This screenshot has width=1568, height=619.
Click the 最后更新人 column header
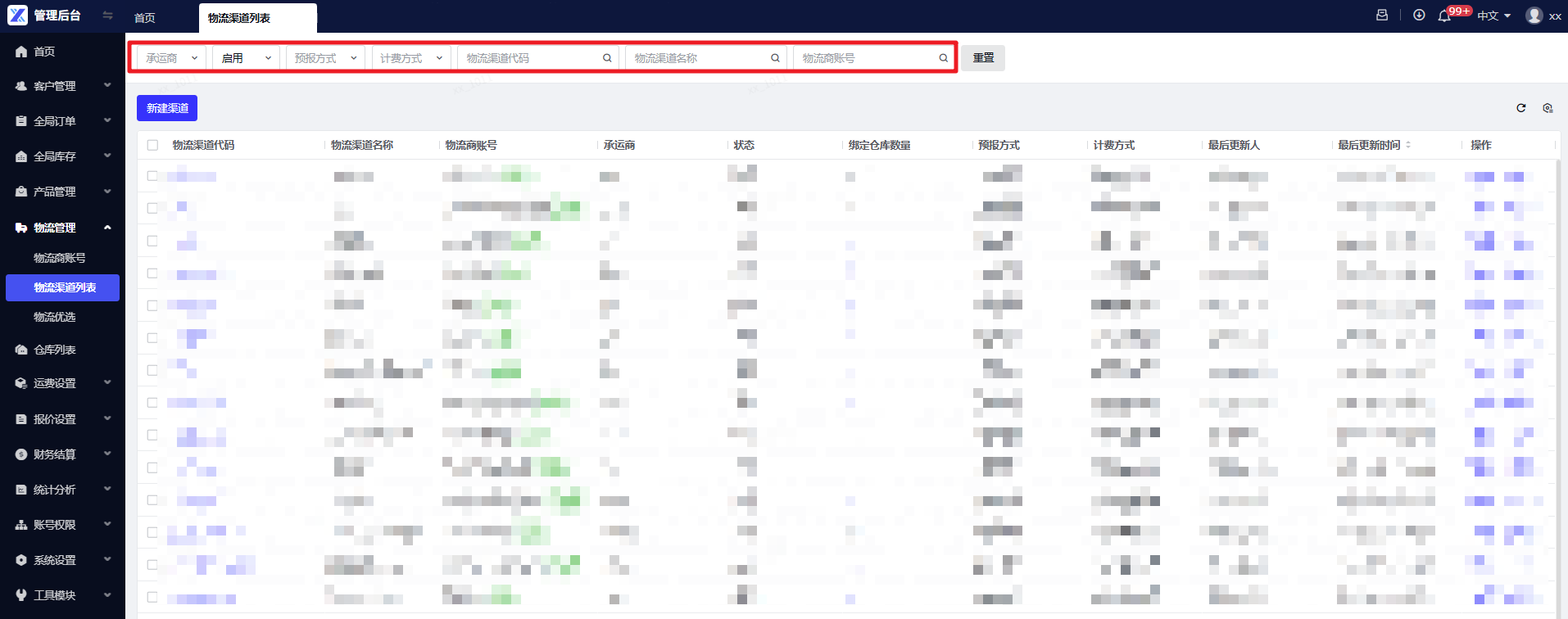point(1234,145)
